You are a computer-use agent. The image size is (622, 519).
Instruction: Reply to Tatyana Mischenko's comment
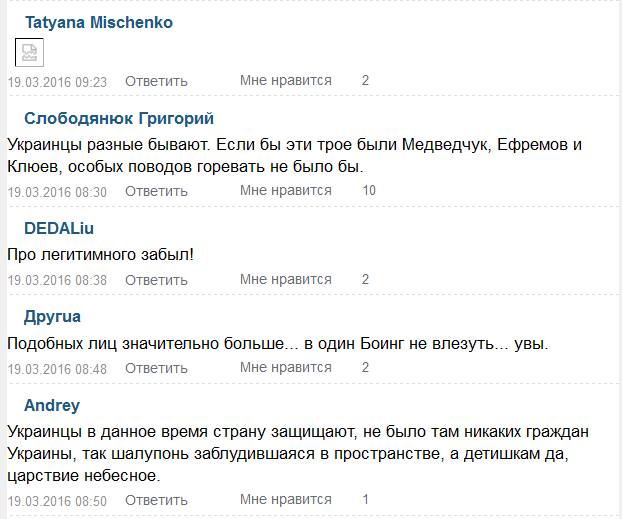[156, 81]
